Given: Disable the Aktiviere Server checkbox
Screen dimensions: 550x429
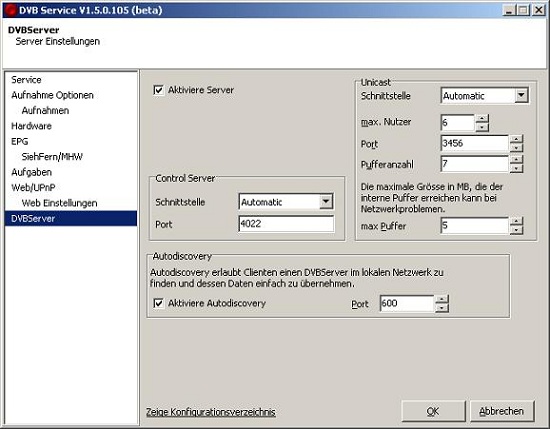Looking at the screenshot, I should (159, 90).
